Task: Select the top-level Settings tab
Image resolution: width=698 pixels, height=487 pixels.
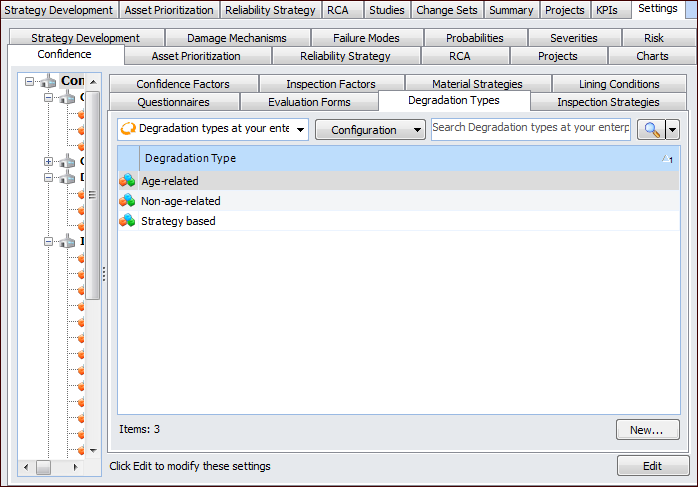Action: click(658, 8)
